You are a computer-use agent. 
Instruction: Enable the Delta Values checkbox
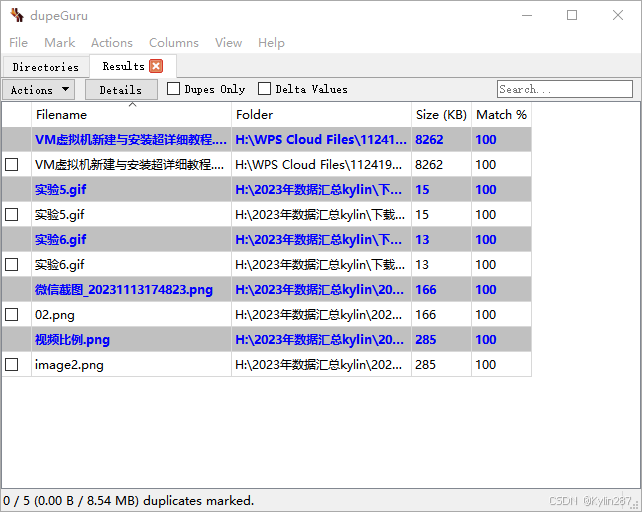pyautogui.click(x=264, y=88)
